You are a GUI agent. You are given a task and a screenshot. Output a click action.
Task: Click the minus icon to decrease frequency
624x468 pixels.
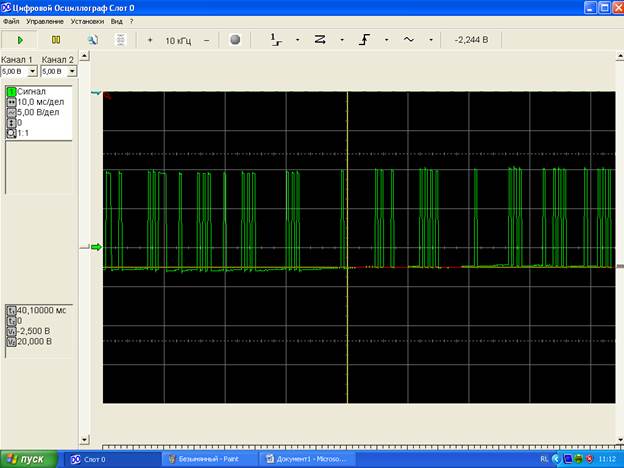pyautogui.click(x=207, y=40)
